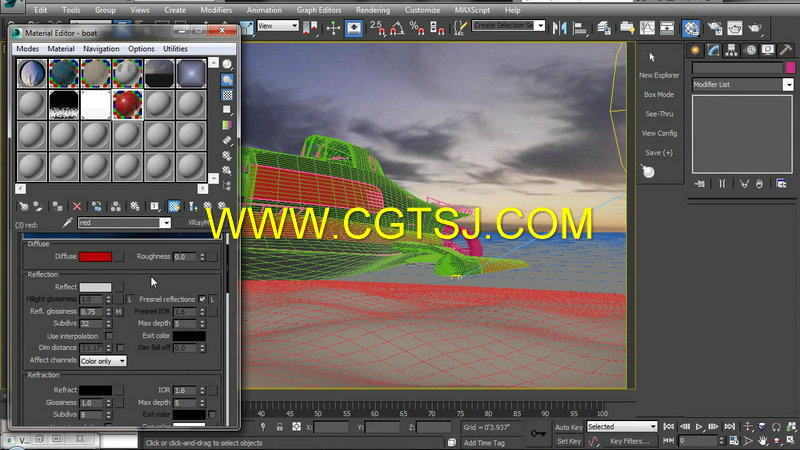Click the Backlight icon in Material Editor
The width and height of the screenshot is (800, 450).
tap(227, 80)
